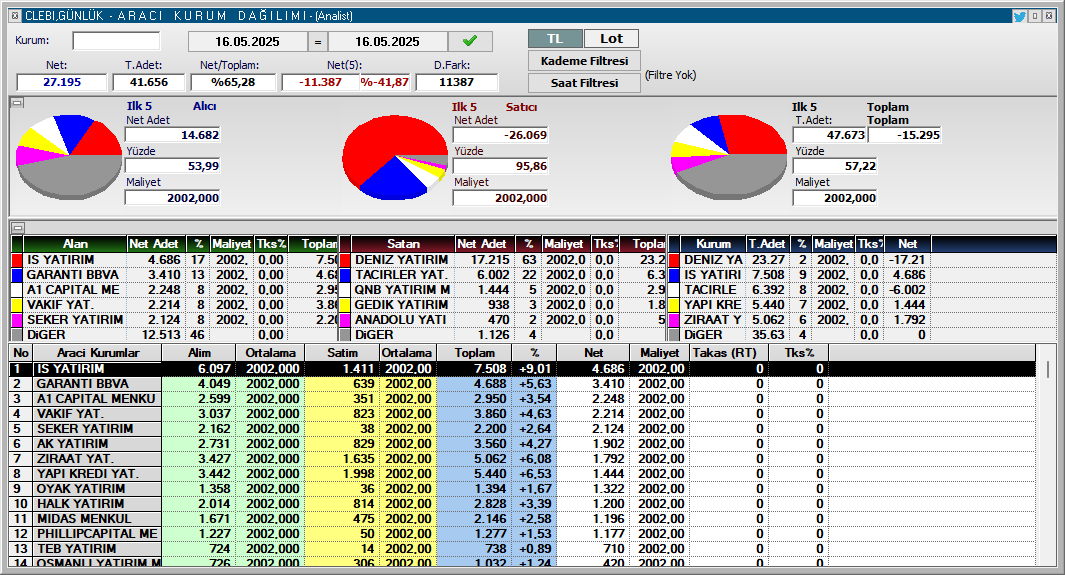Click the Alıcı buyers pie chart
This screenshot has width=1065, height=575.
click(69, 157)
